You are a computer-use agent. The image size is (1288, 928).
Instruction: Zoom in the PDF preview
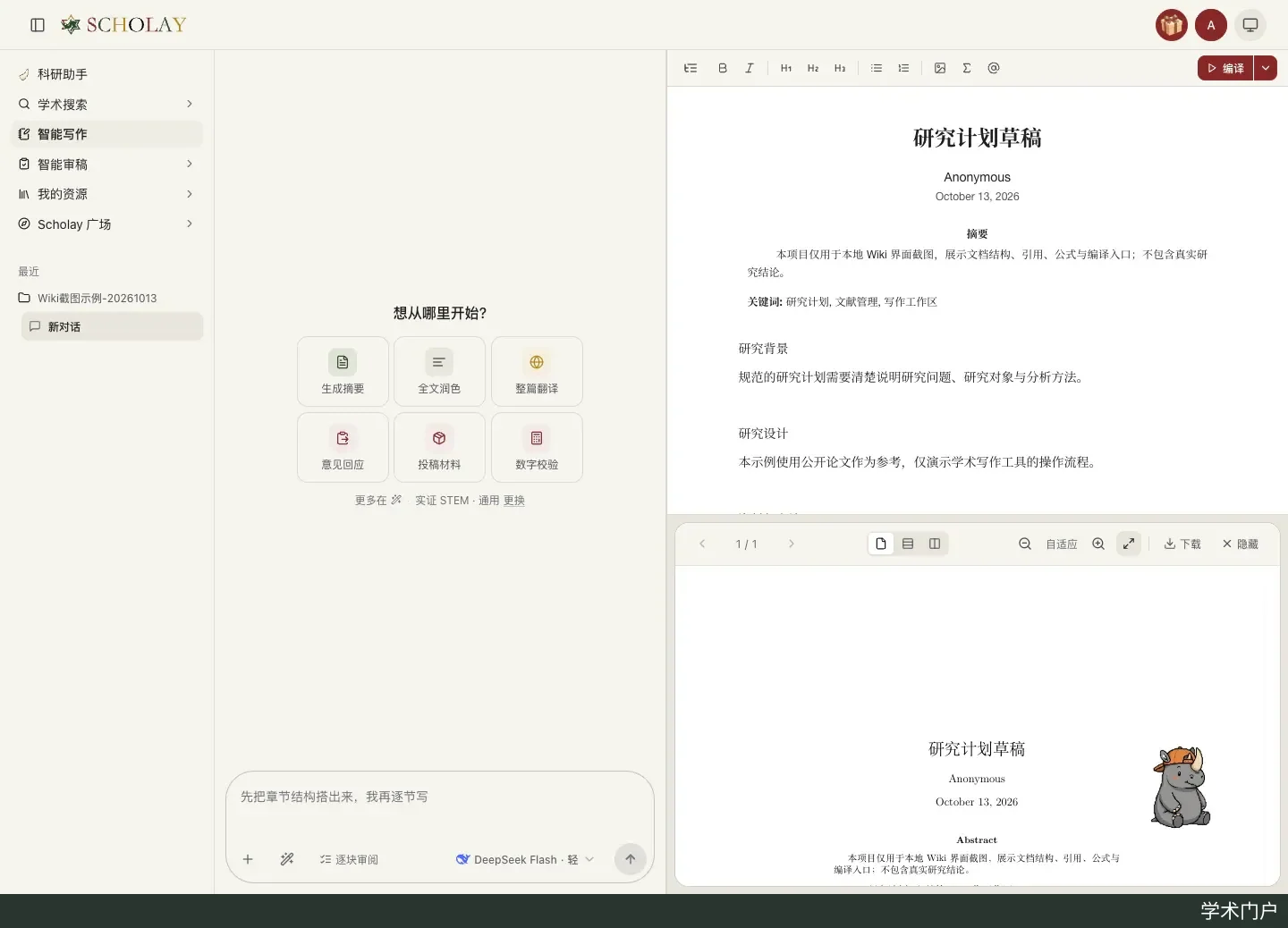[1098, 544]
